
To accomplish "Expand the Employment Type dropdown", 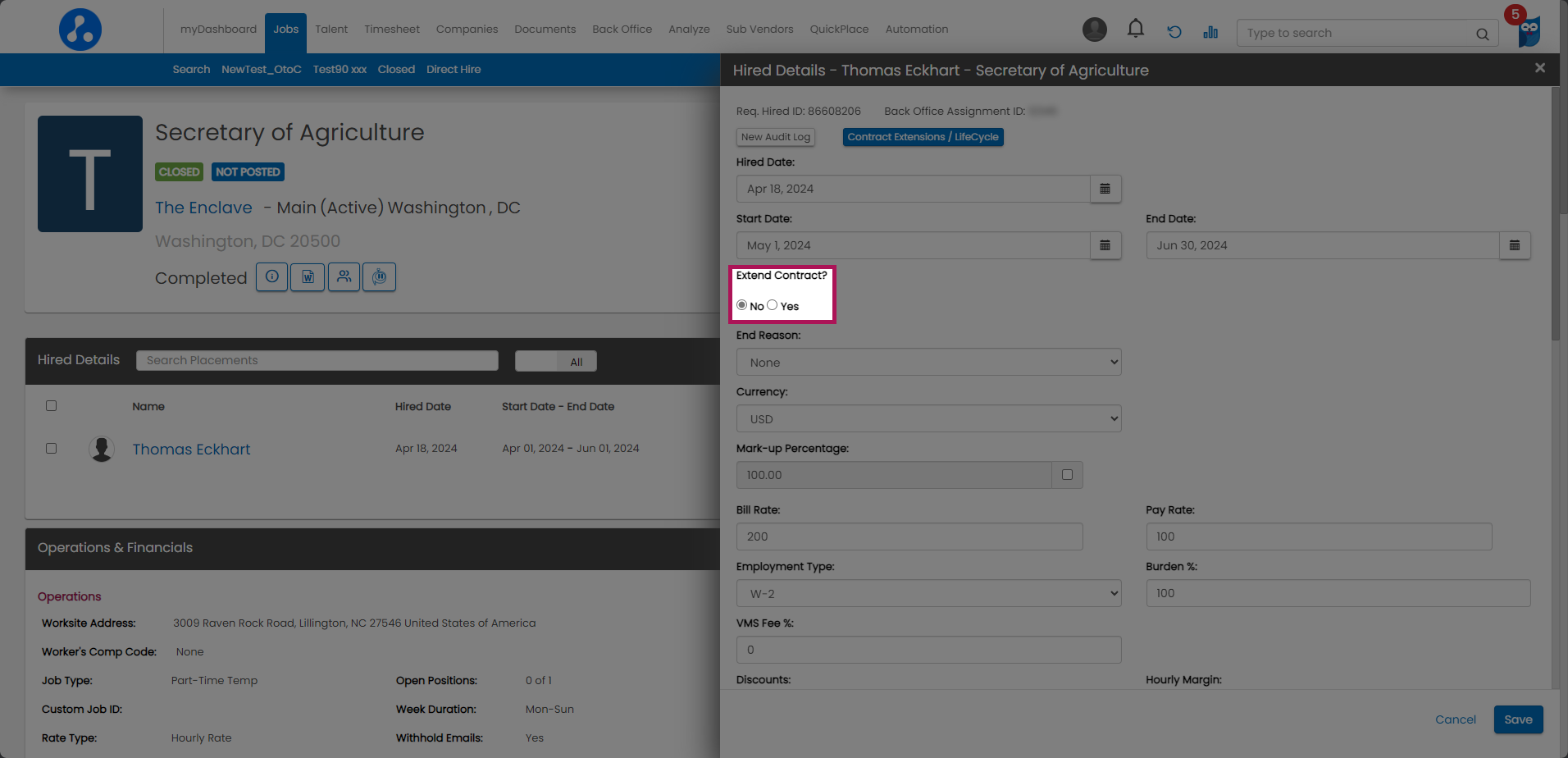I will 928,594.
